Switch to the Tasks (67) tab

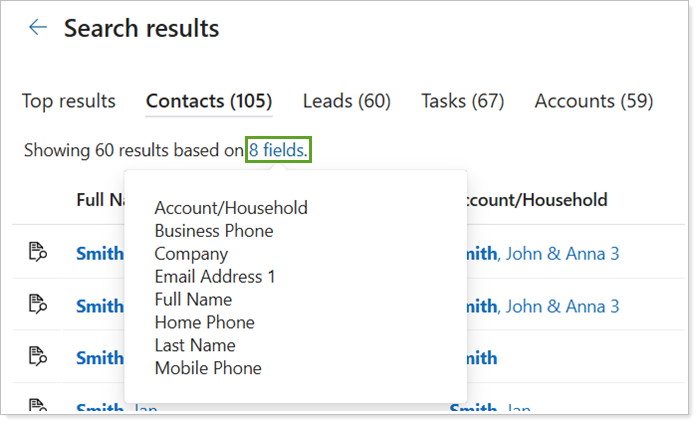[462, 101]
